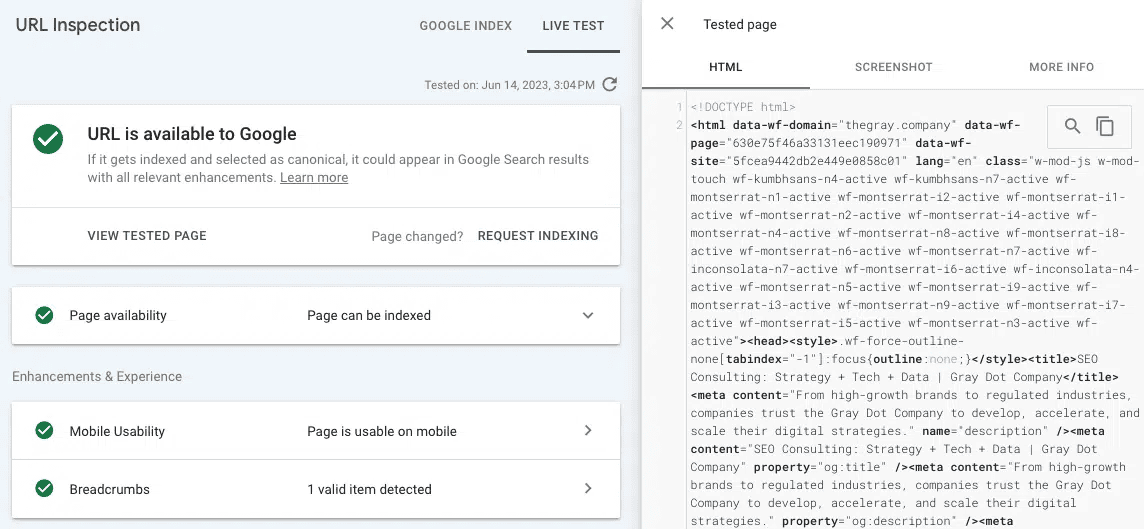Expand the Page availability section
1144x529 pixels.
coord(588,315)
